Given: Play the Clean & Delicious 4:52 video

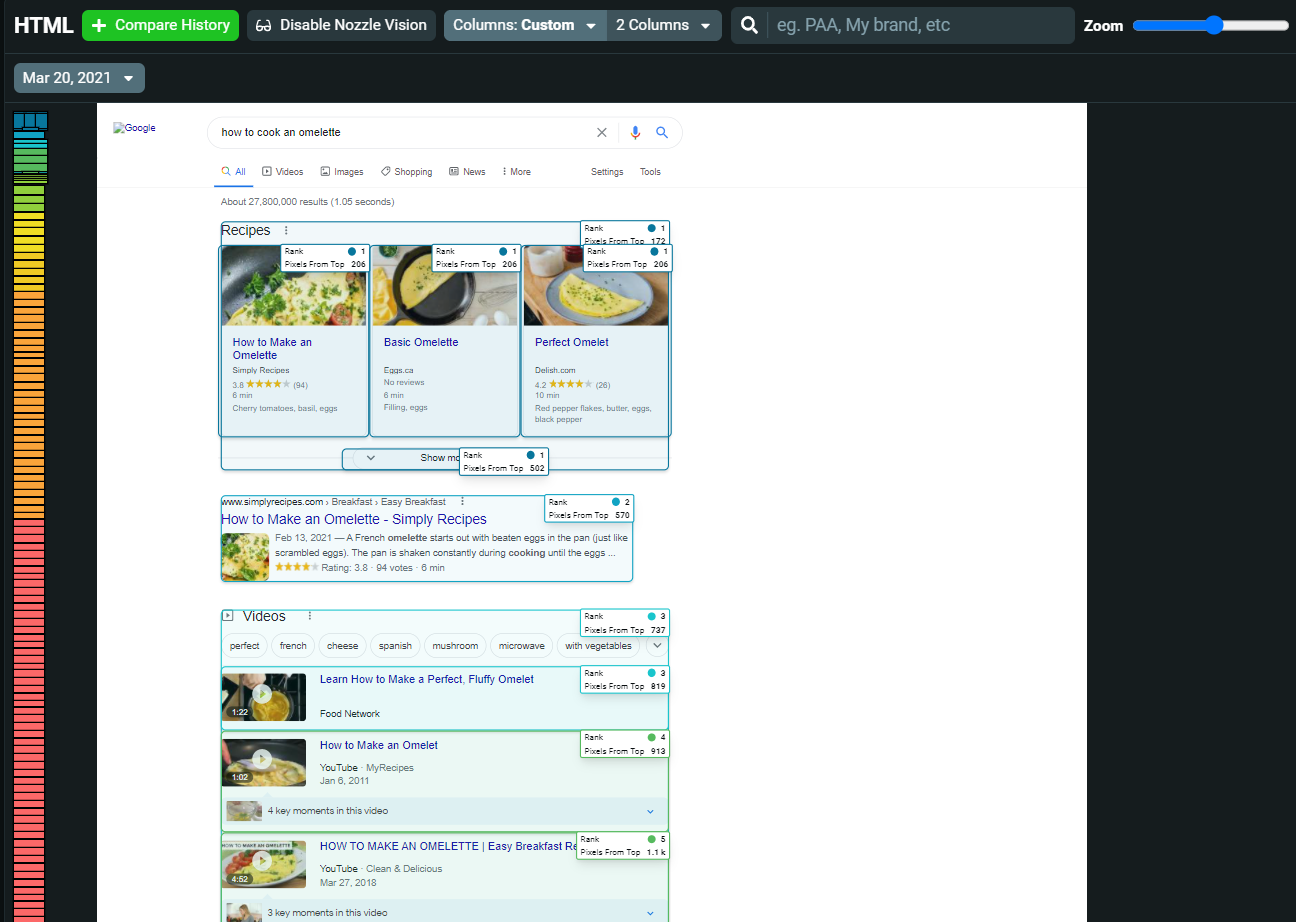Looking at the screenshot, I should 264,864.
